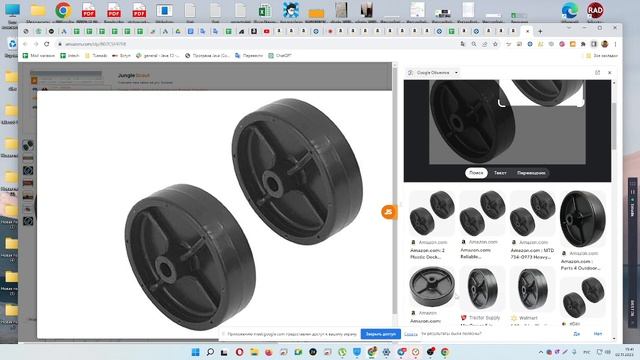Screen dimensions: 640x360
Task: Open 'Parts 4 Outdoor' single wheel result
Action: tap(583, 219)
